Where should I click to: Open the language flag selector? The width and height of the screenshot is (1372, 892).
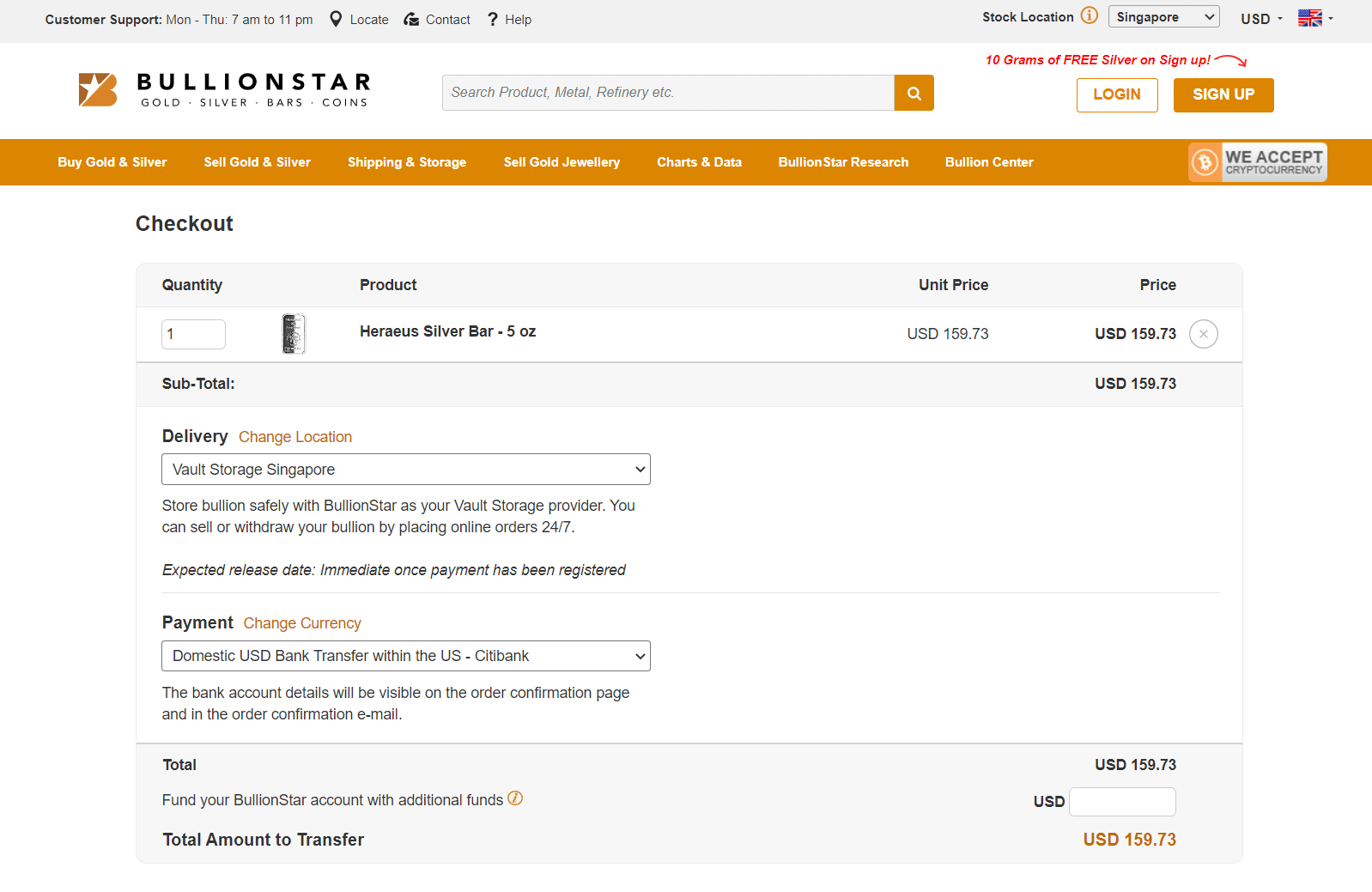[1315, 18]
